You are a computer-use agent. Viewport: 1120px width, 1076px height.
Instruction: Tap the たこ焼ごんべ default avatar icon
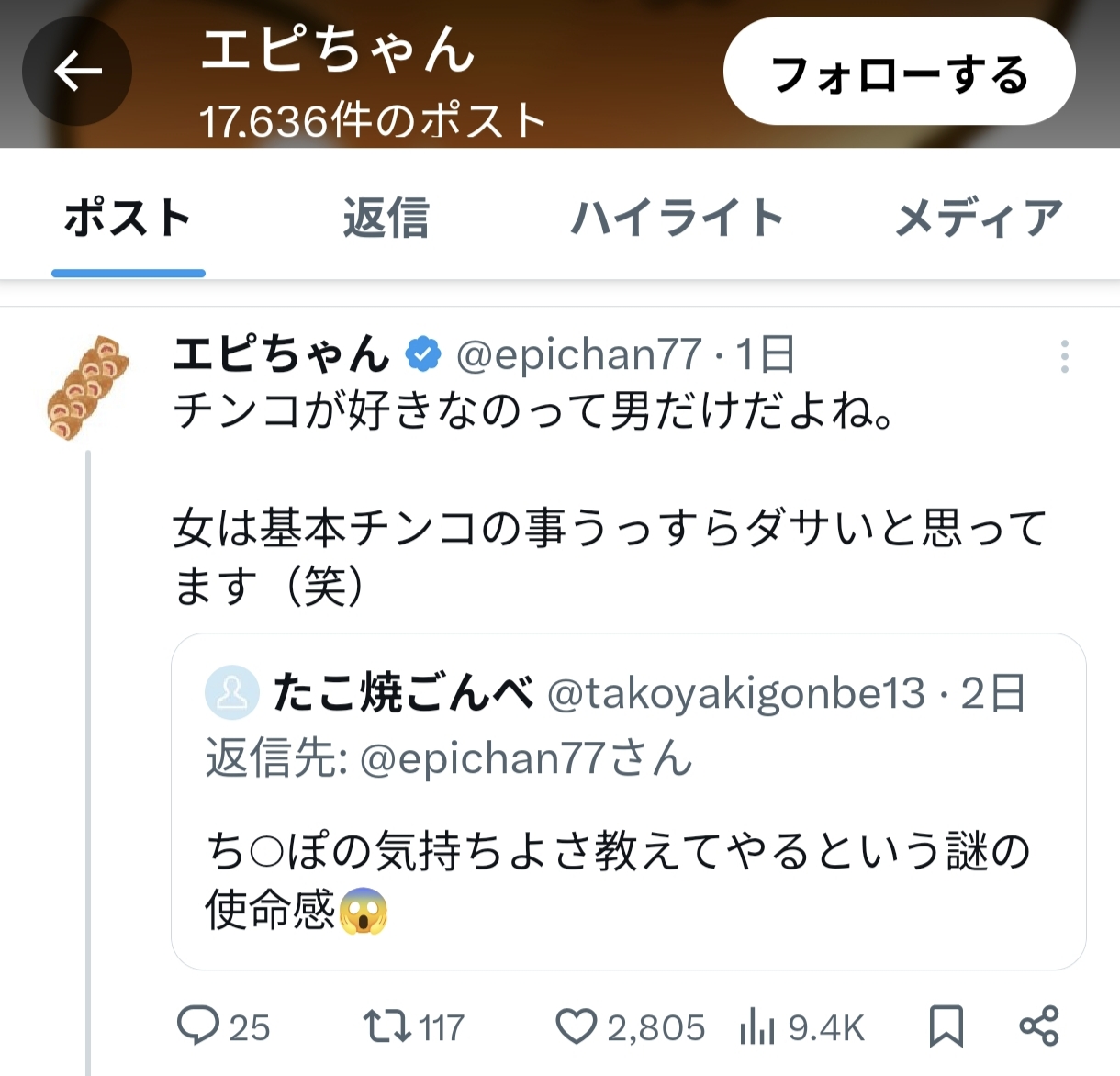click(231, 692)
